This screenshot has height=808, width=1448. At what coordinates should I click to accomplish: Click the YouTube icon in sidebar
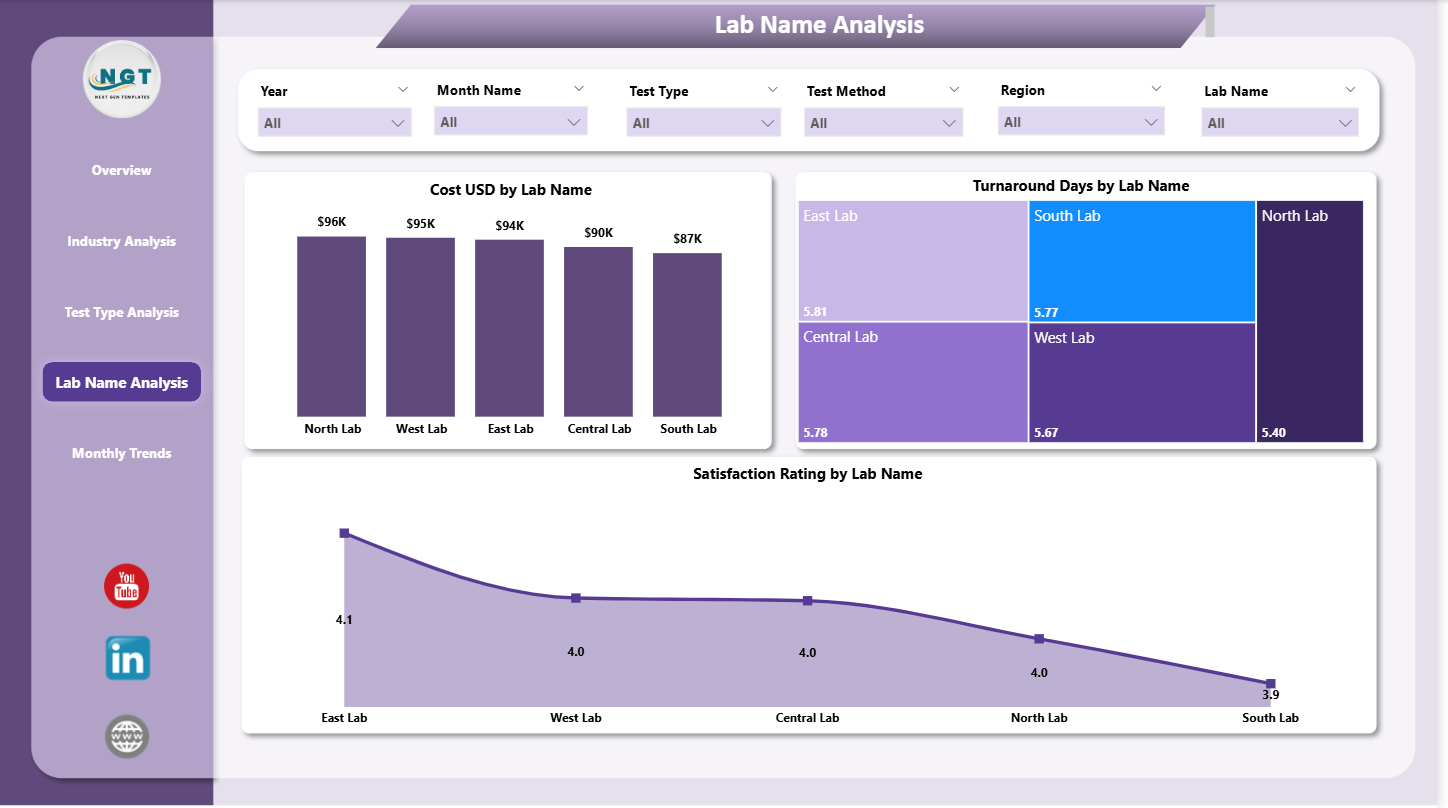tap(126, 586)
